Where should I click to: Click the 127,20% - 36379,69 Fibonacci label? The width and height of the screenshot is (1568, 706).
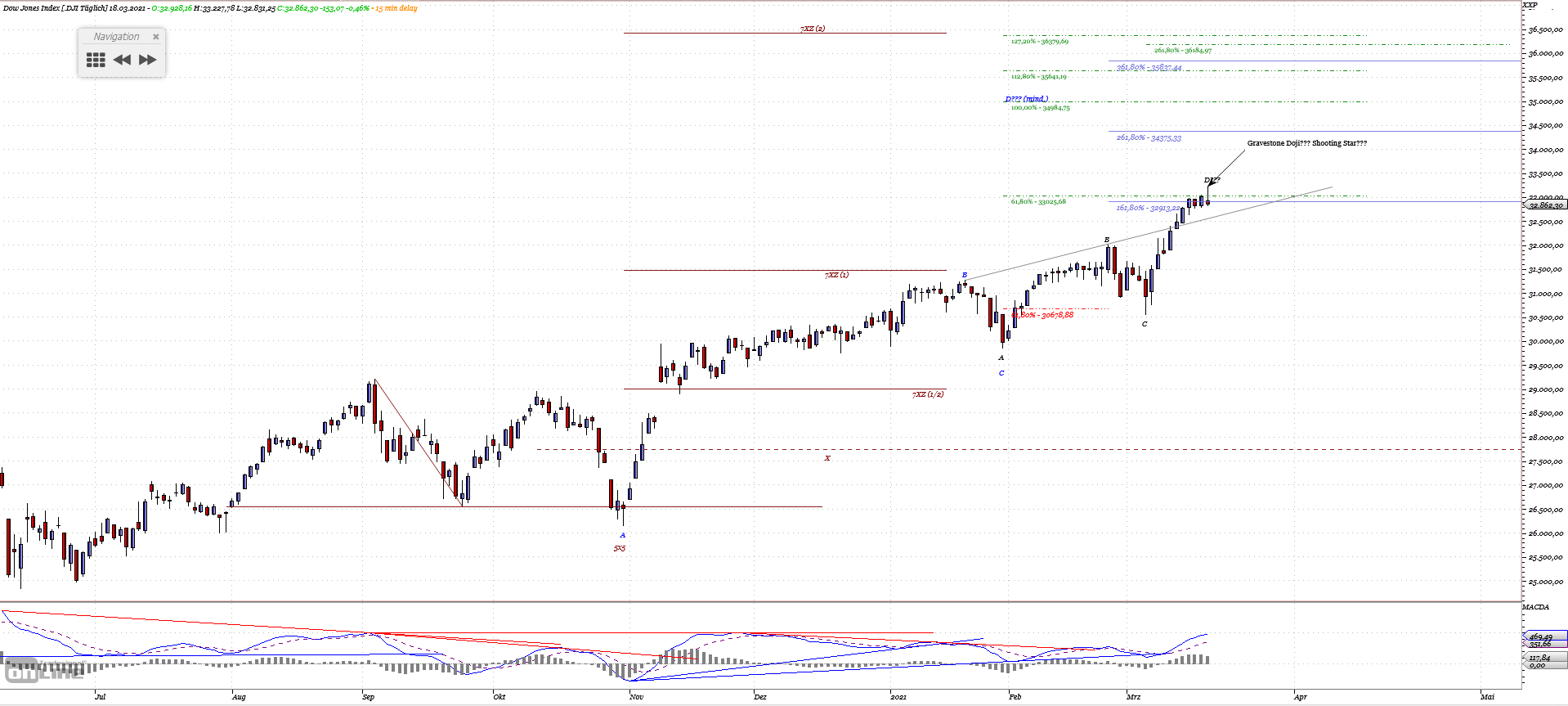(x=1039, y=41)
